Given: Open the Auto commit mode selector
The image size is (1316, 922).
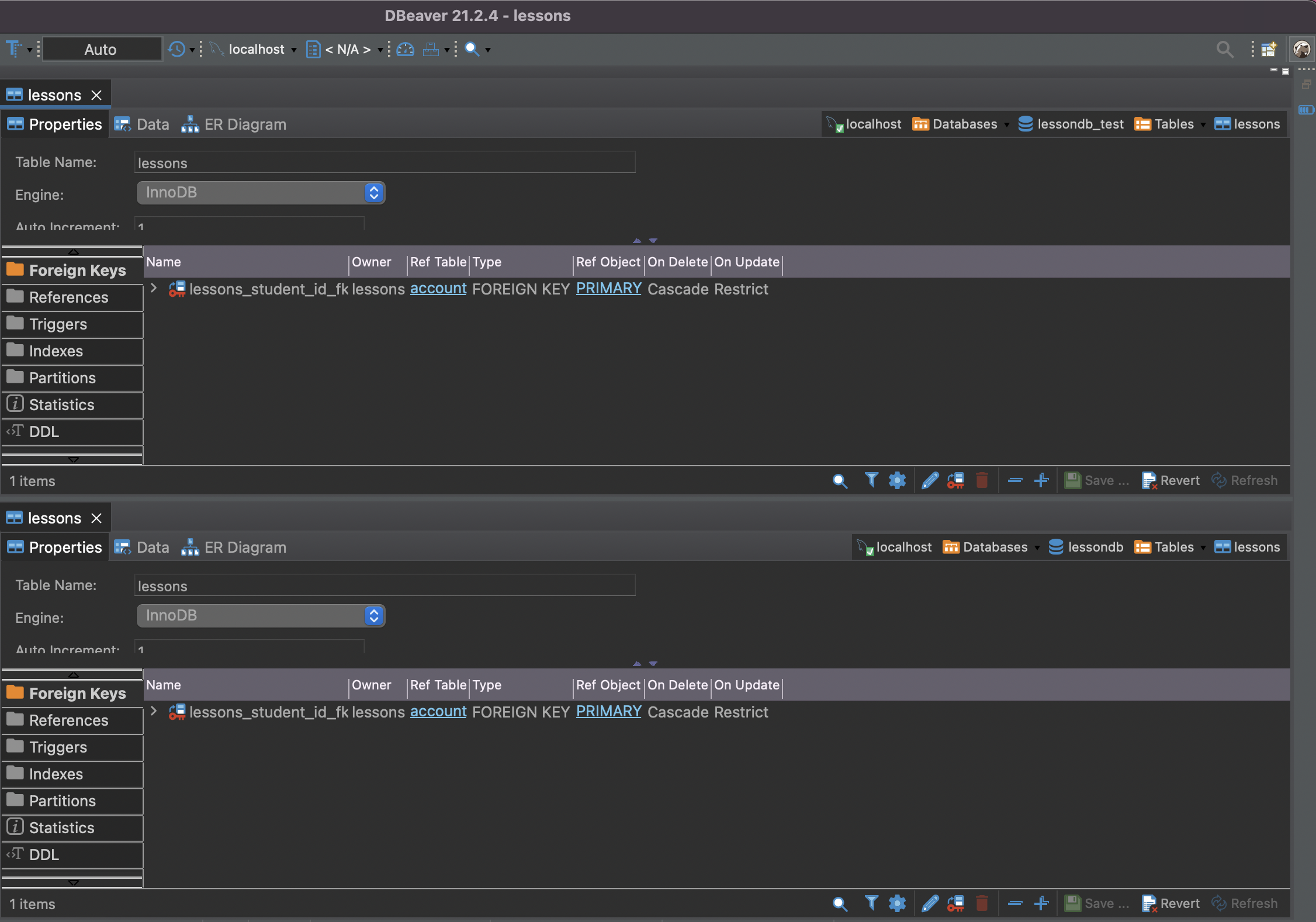Looking at the screenshot, I should pos(101,49).
